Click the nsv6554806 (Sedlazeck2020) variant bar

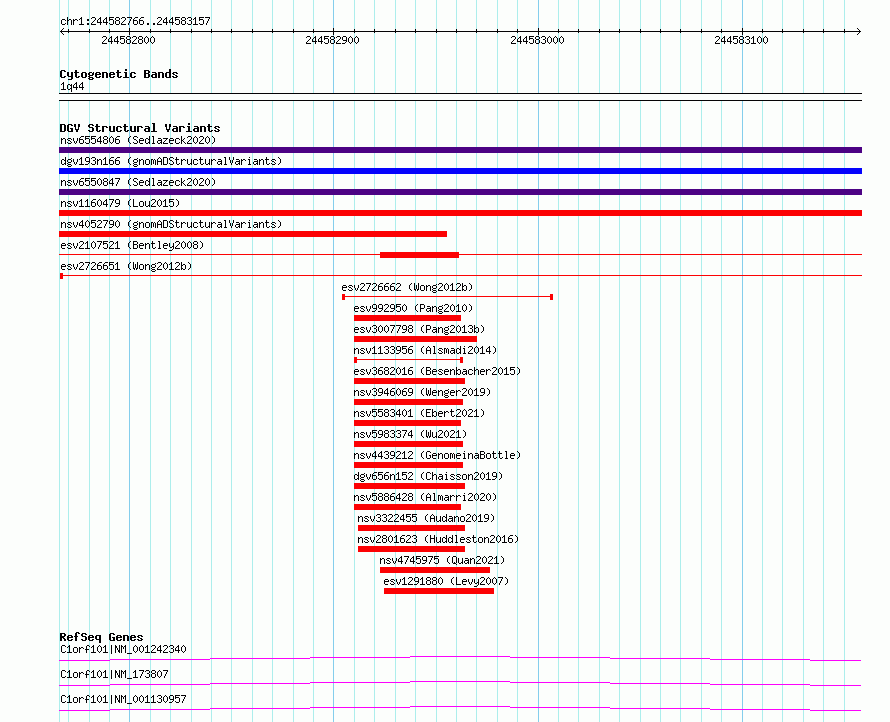(x=460, y=150)
